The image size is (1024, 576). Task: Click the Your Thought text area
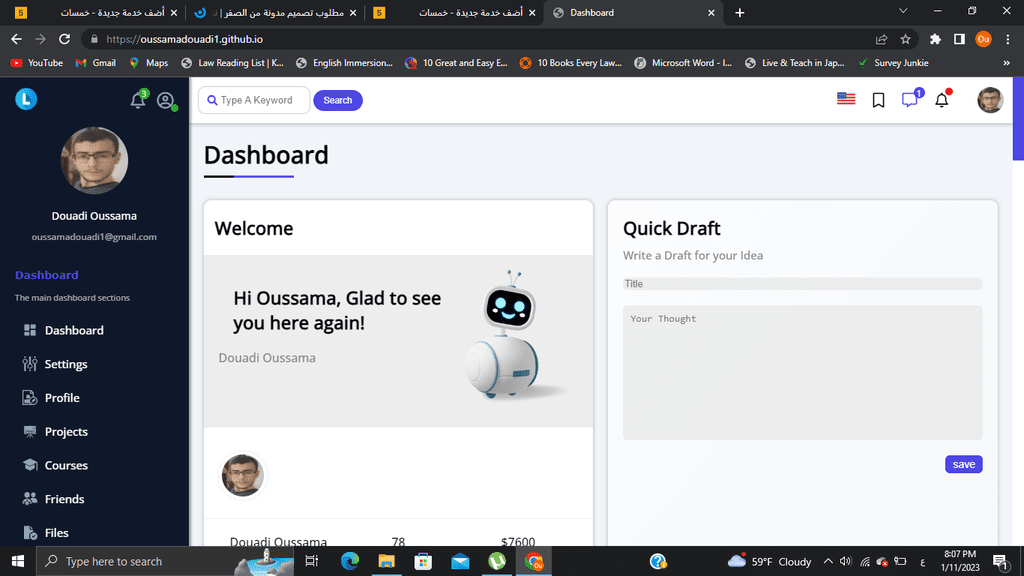(x=802, y=372)
